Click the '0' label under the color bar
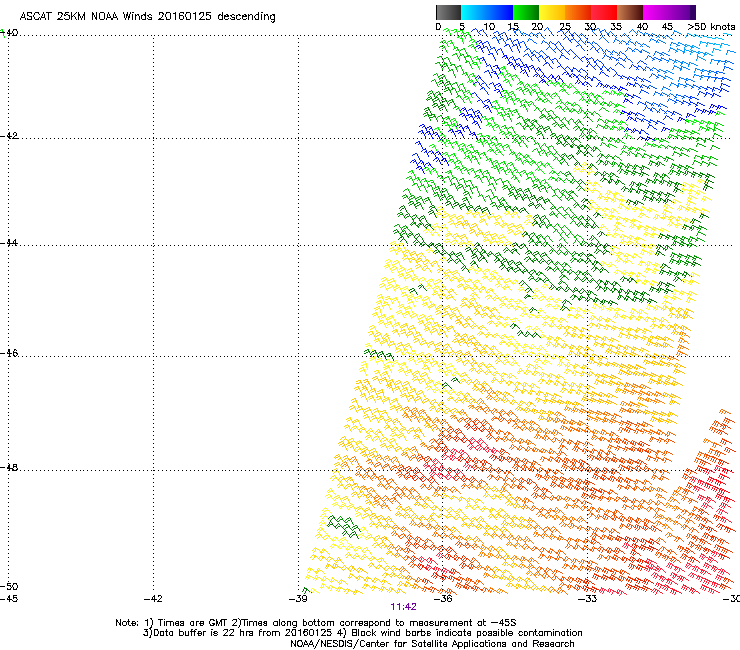 click(x=438, y=27)
